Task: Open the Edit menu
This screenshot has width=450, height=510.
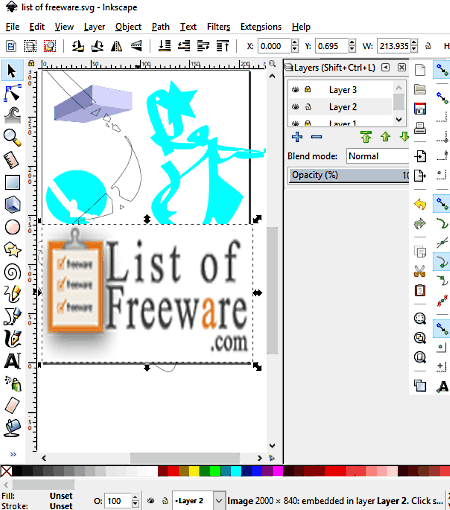Action: [x=37, y=27]
